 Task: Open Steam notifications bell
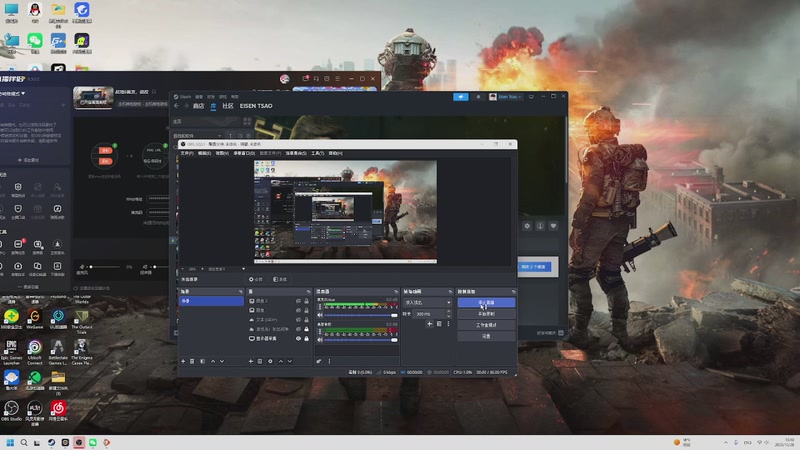pos(478,96)
